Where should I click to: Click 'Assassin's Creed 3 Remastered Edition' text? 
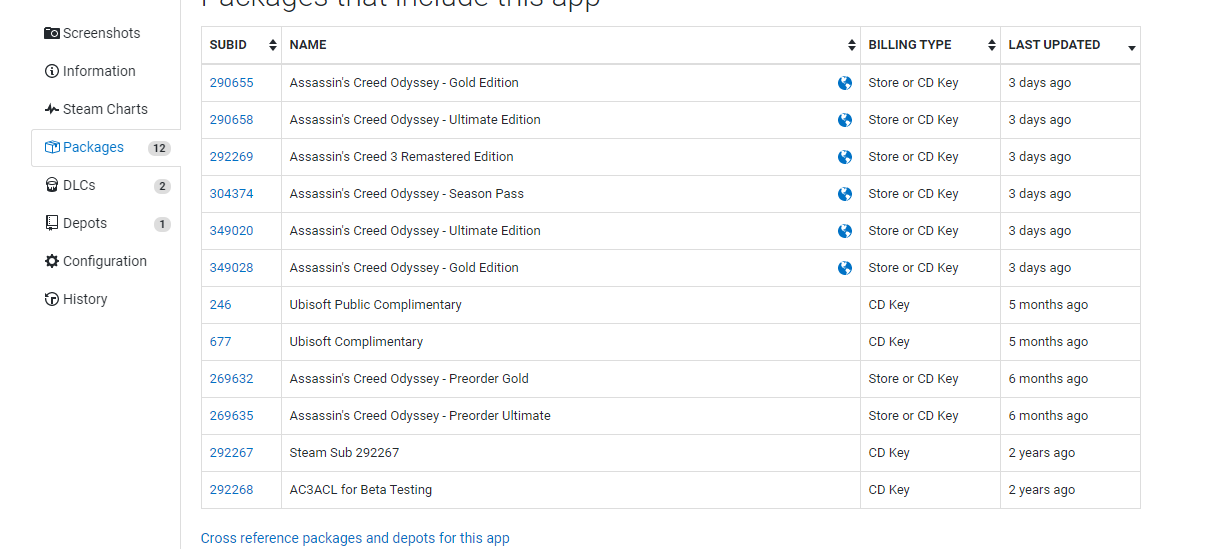click(x=402, y=157)
